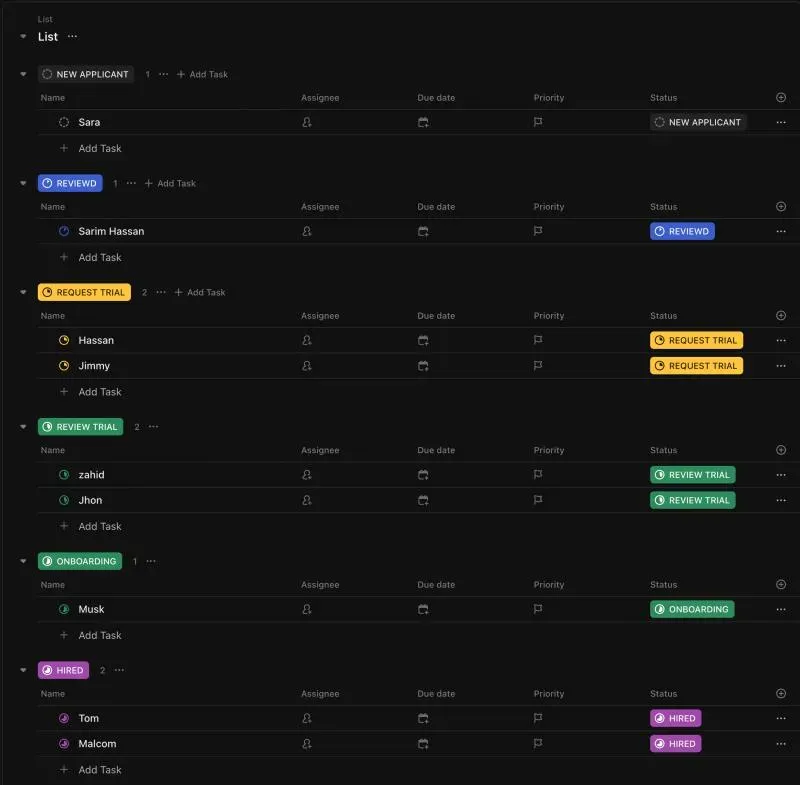Change Tom's Hired status badge
Screen dimensions: 800x785
click(676, 719)
